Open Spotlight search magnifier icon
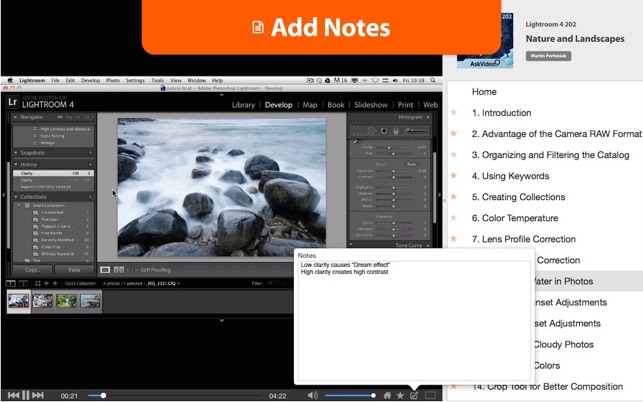Screen dimensions: 643x402 pos(433,80)
